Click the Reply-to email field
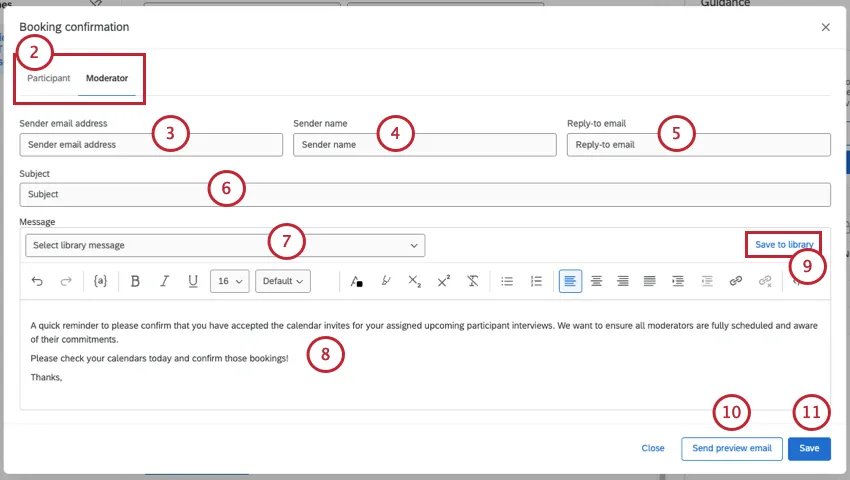 point(699,145)
